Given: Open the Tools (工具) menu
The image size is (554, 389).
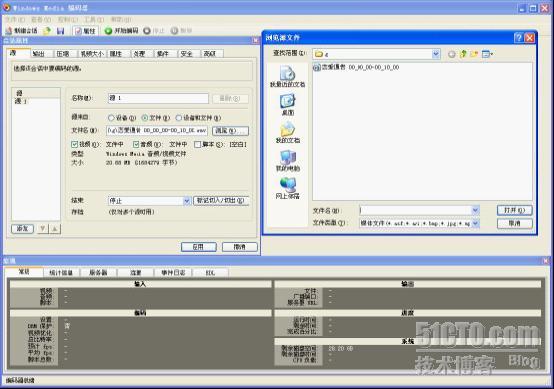Looking at the screenshot, I should click(x=94, y=19).
